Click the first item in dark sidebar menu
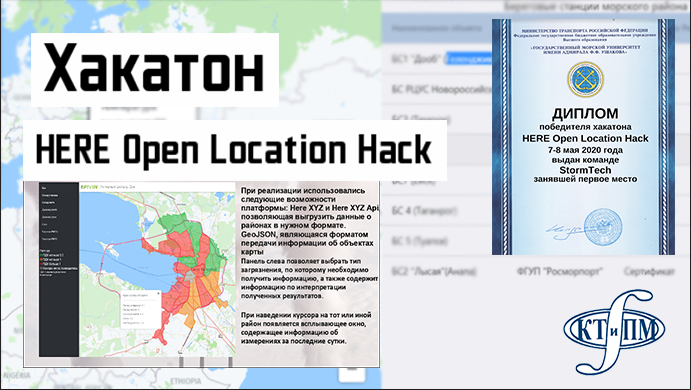 (x=44, y=188)
